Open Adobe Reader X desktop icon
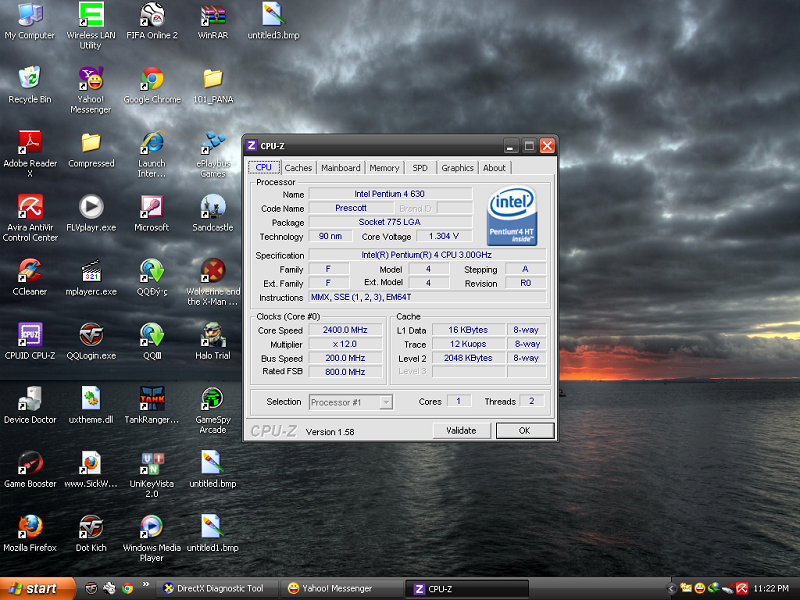The image size is (800, 600). coord(30,143)
